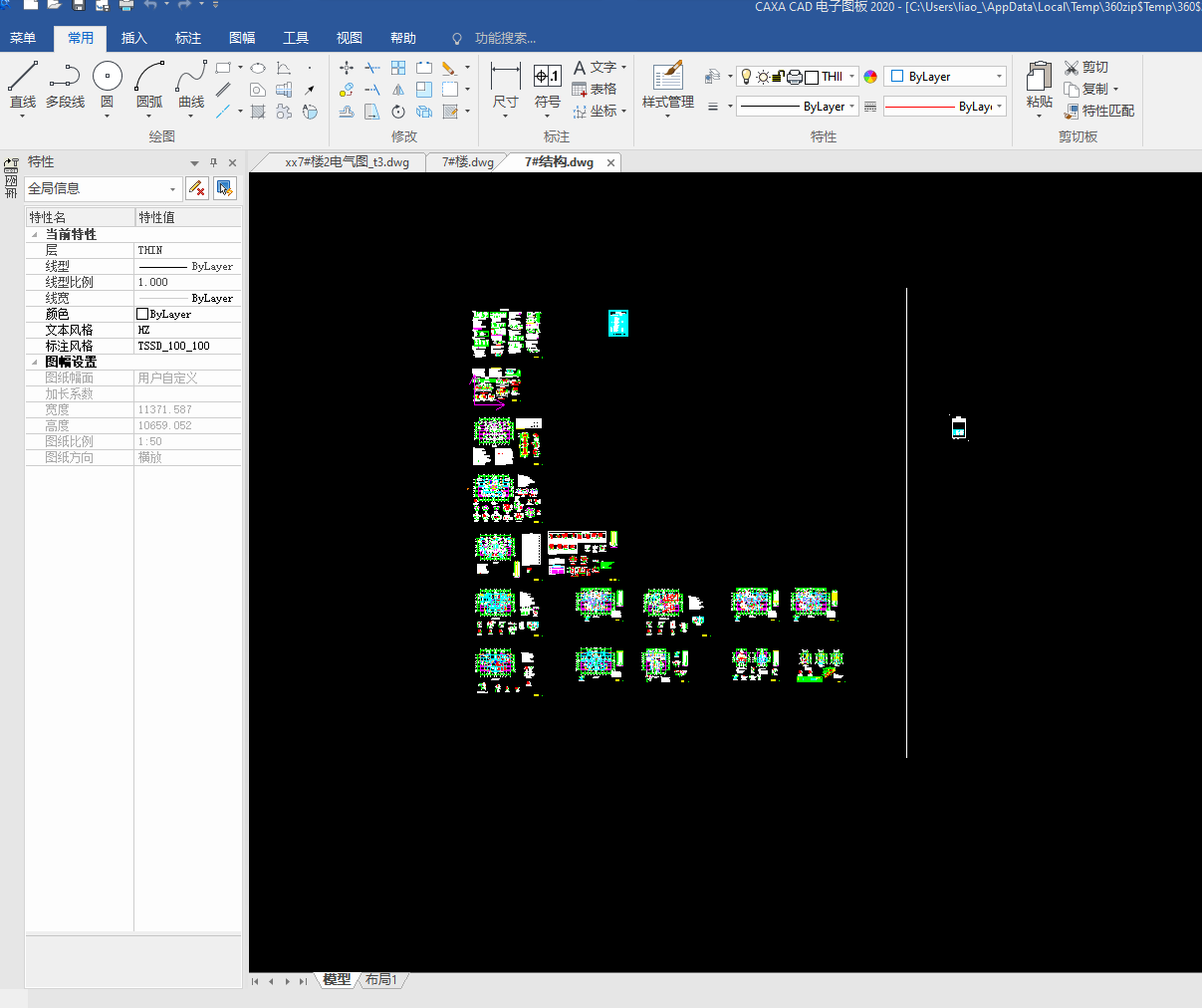This screenshot has height=1008, width=1202.
Task: Select the arrow draw tool
Action: coord(310,90)
